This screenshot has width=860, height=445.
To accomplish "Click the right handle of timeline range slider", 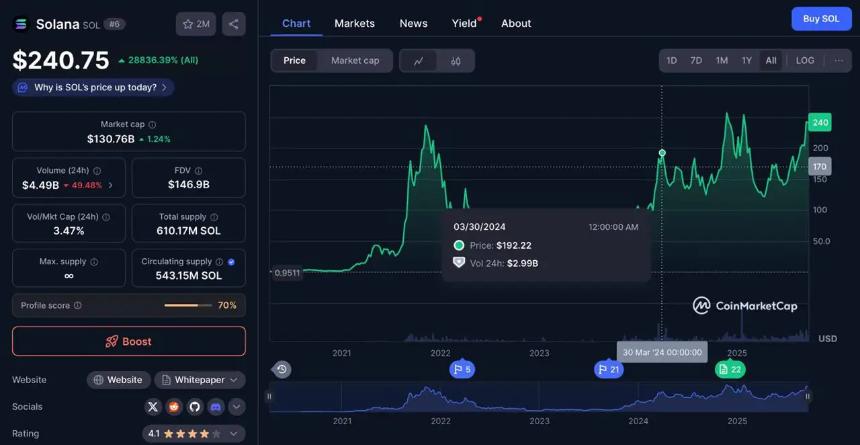I will coord(808,396).
